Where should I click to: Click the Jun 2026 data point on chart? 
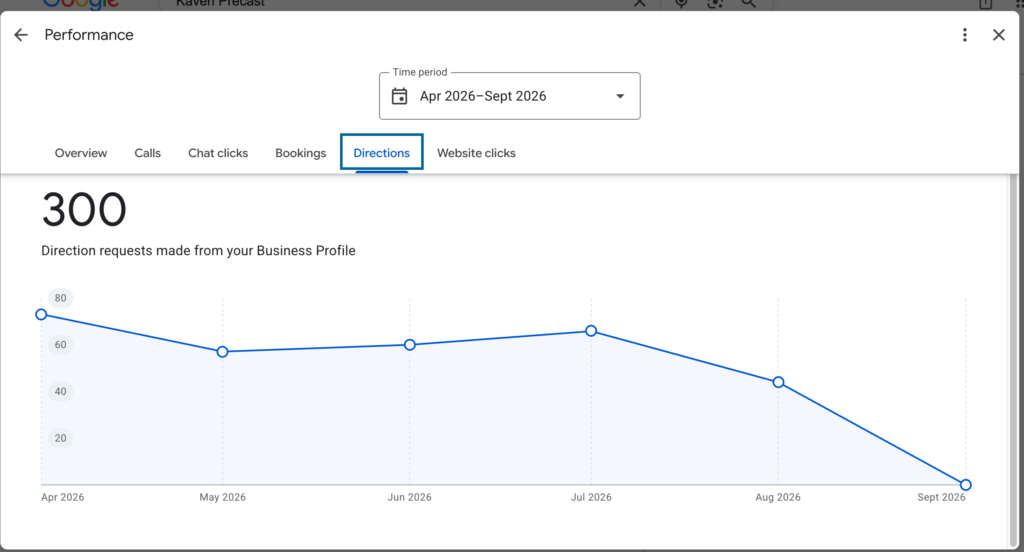click(409, 345)
